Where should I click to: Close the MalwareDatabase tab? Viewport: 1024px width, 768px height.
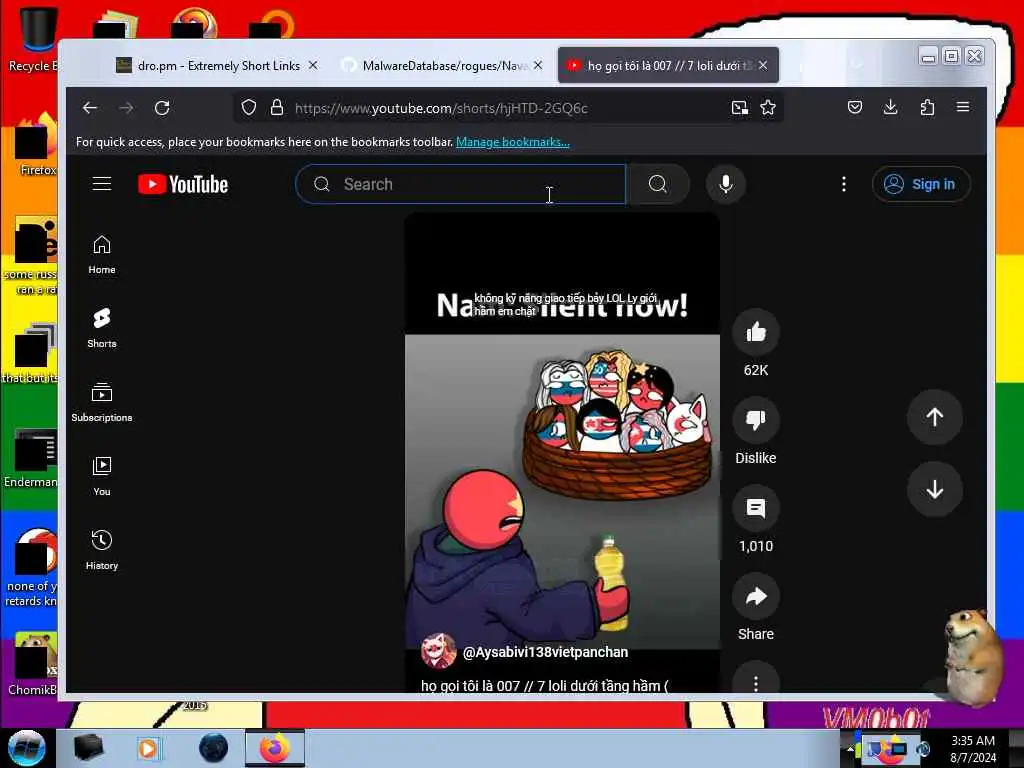pyautogui.click(x=537, y=65)
